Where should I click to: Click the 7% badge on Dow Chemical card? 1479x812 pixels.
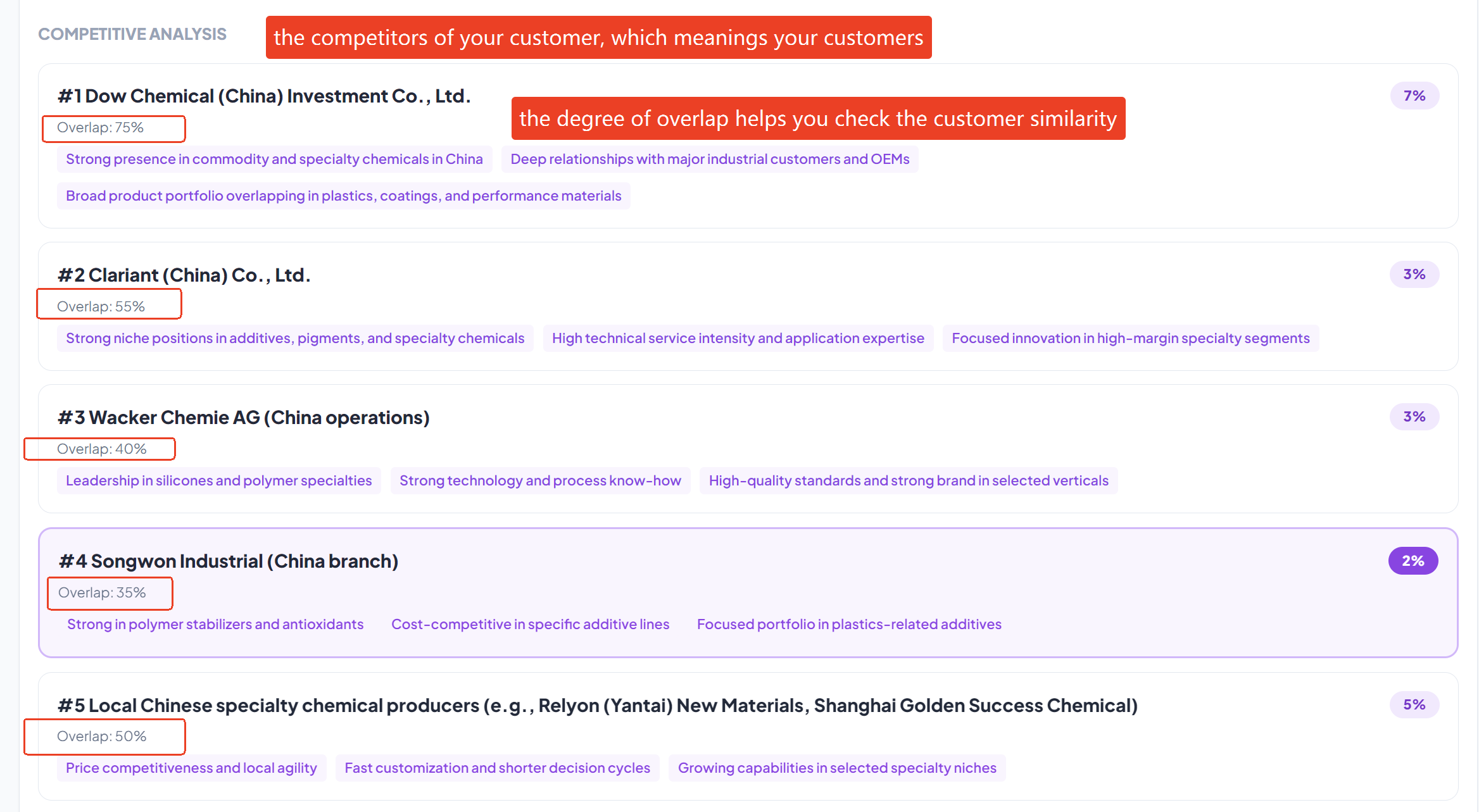(1414, 96)
